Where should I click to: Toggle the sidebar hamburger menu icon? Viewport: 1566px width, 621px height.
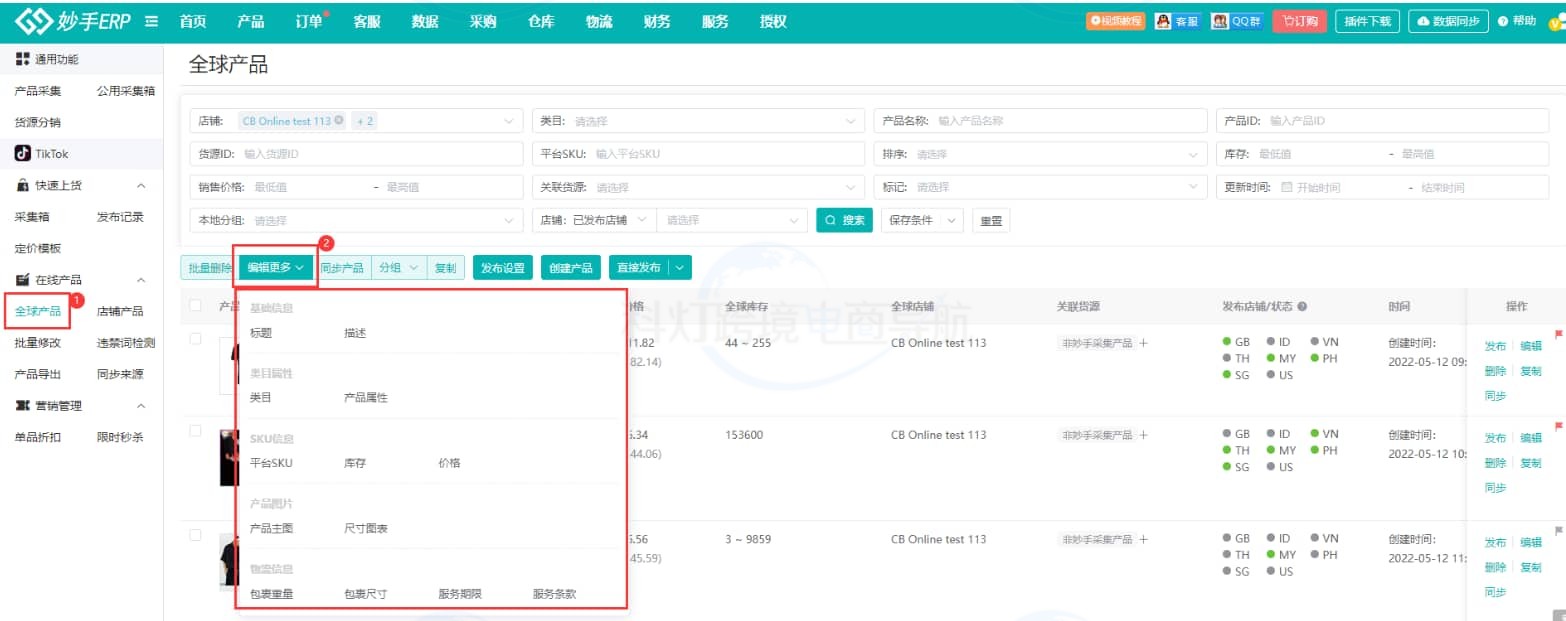pyautogui.click(x=152, y=21)
